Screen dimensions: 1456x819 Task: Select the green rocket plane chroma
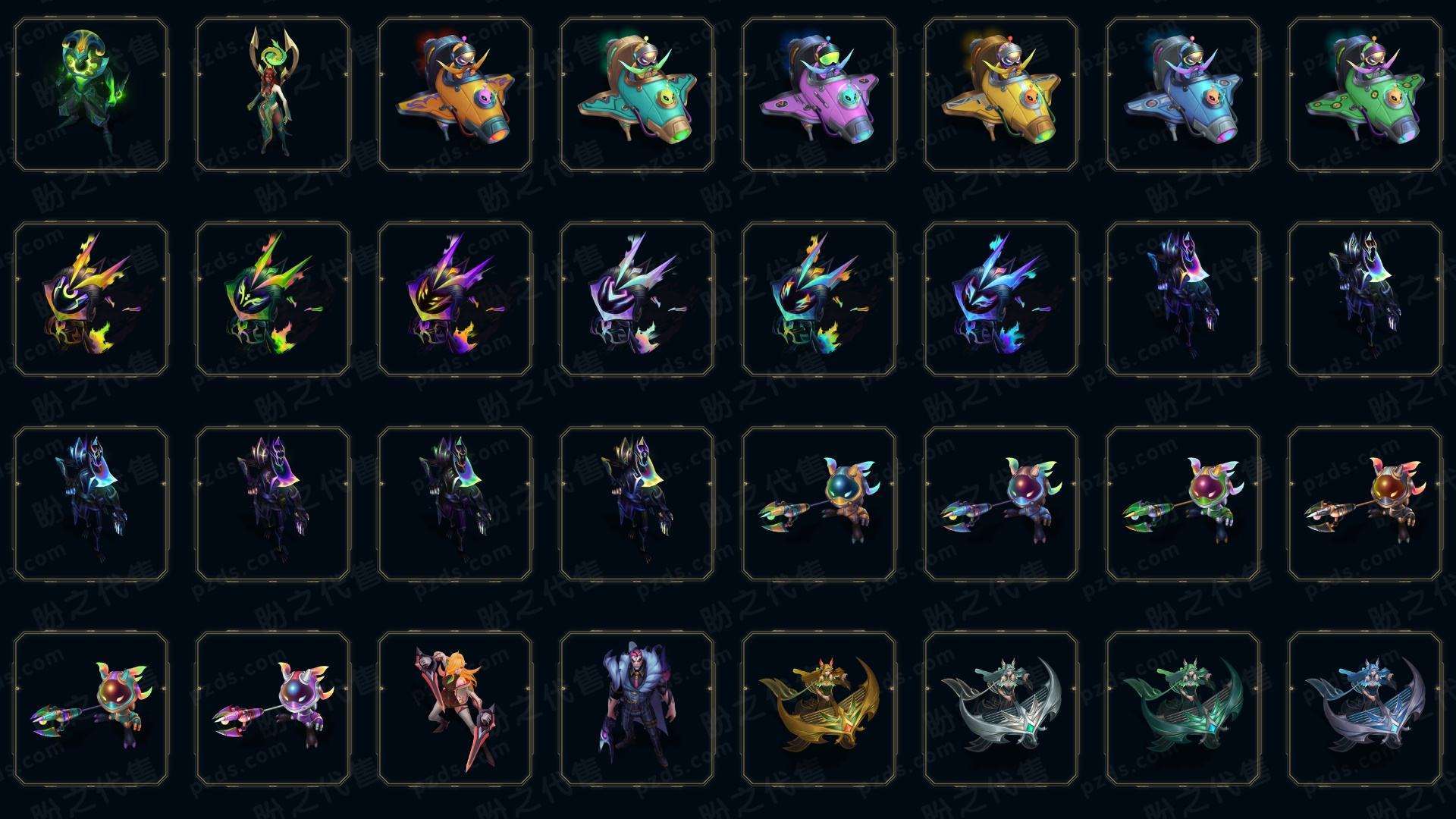pyautogui.click(x=1365, y=94)
